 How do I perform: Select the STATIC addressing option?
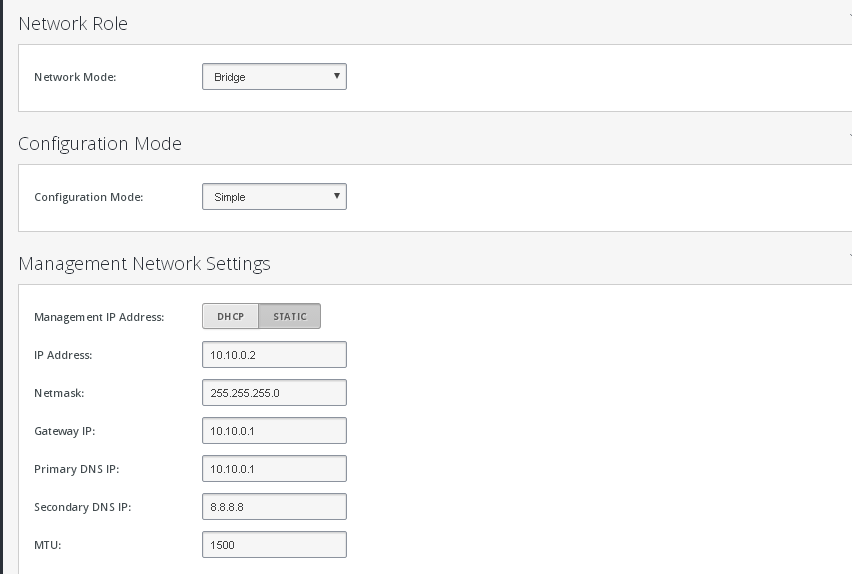click(x=290, y=316)
